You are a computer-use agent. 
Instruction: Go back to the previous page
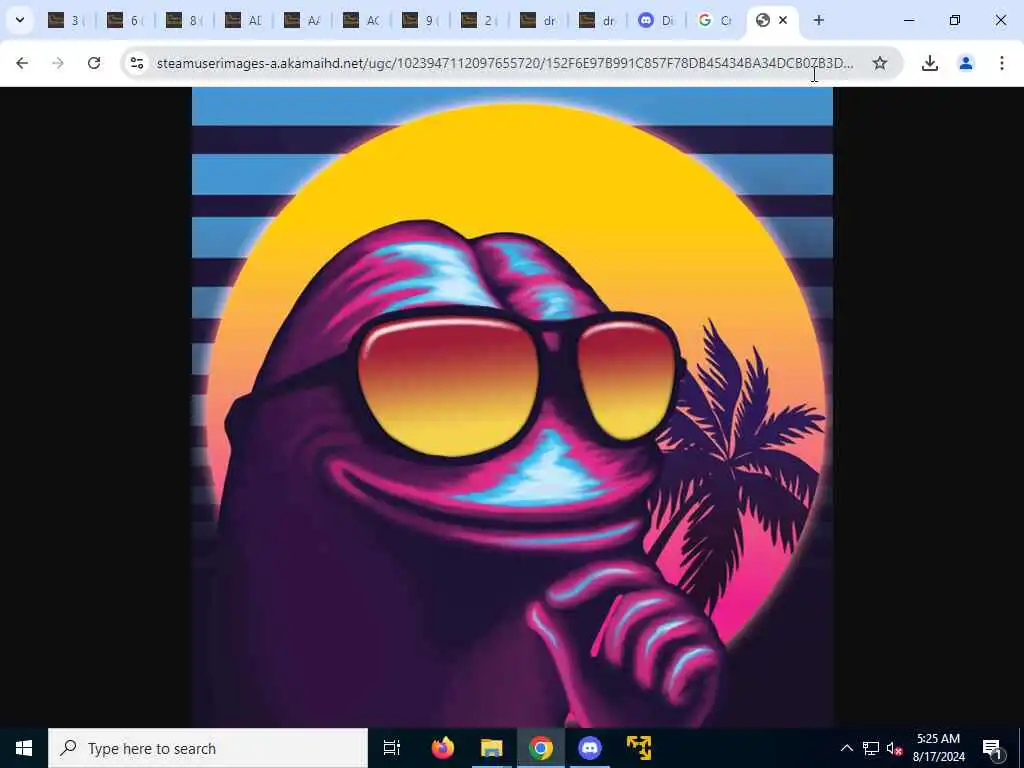coord(22,63)
